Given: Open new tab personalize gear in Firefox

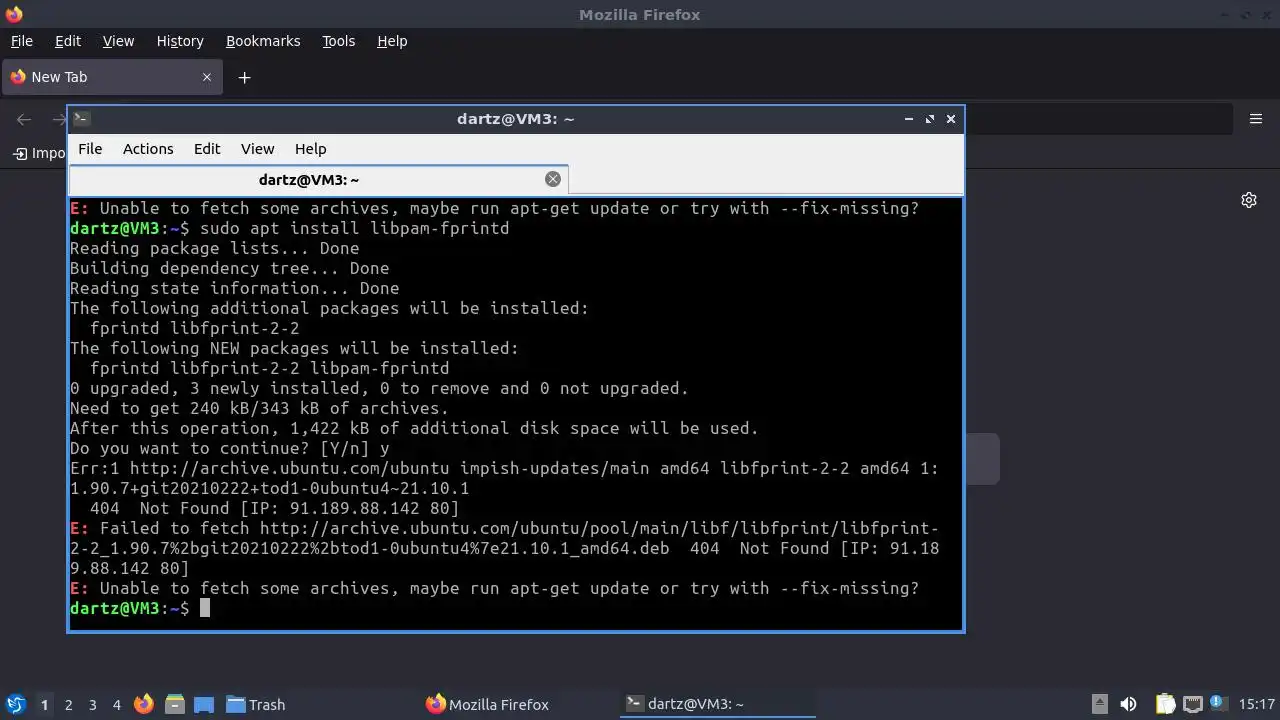Looking at the screenshot, I should [1249, 200].
